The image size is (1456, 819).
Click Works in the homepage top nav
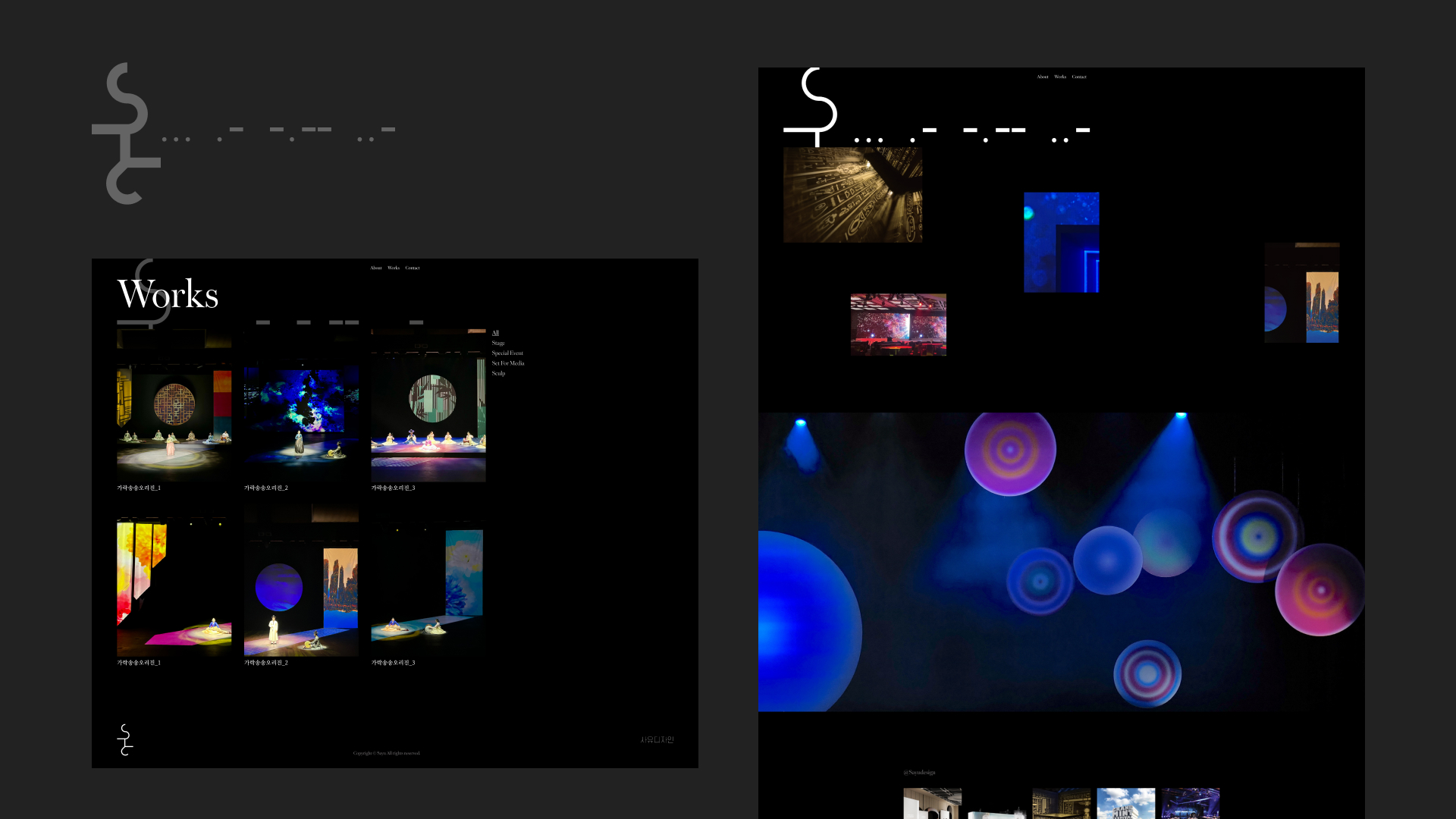point(1060,77)
